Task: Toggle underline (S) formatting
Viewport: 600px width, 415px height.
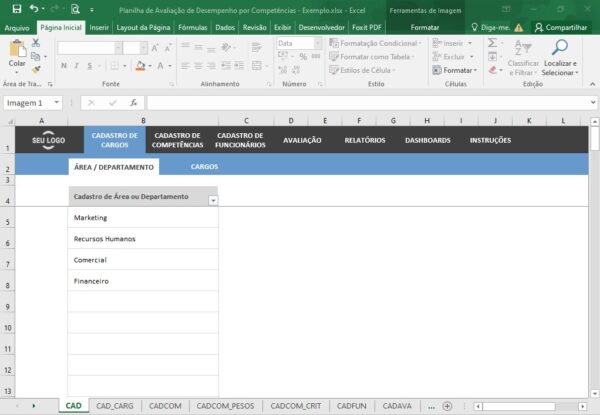Action: [x=90, y=66]
